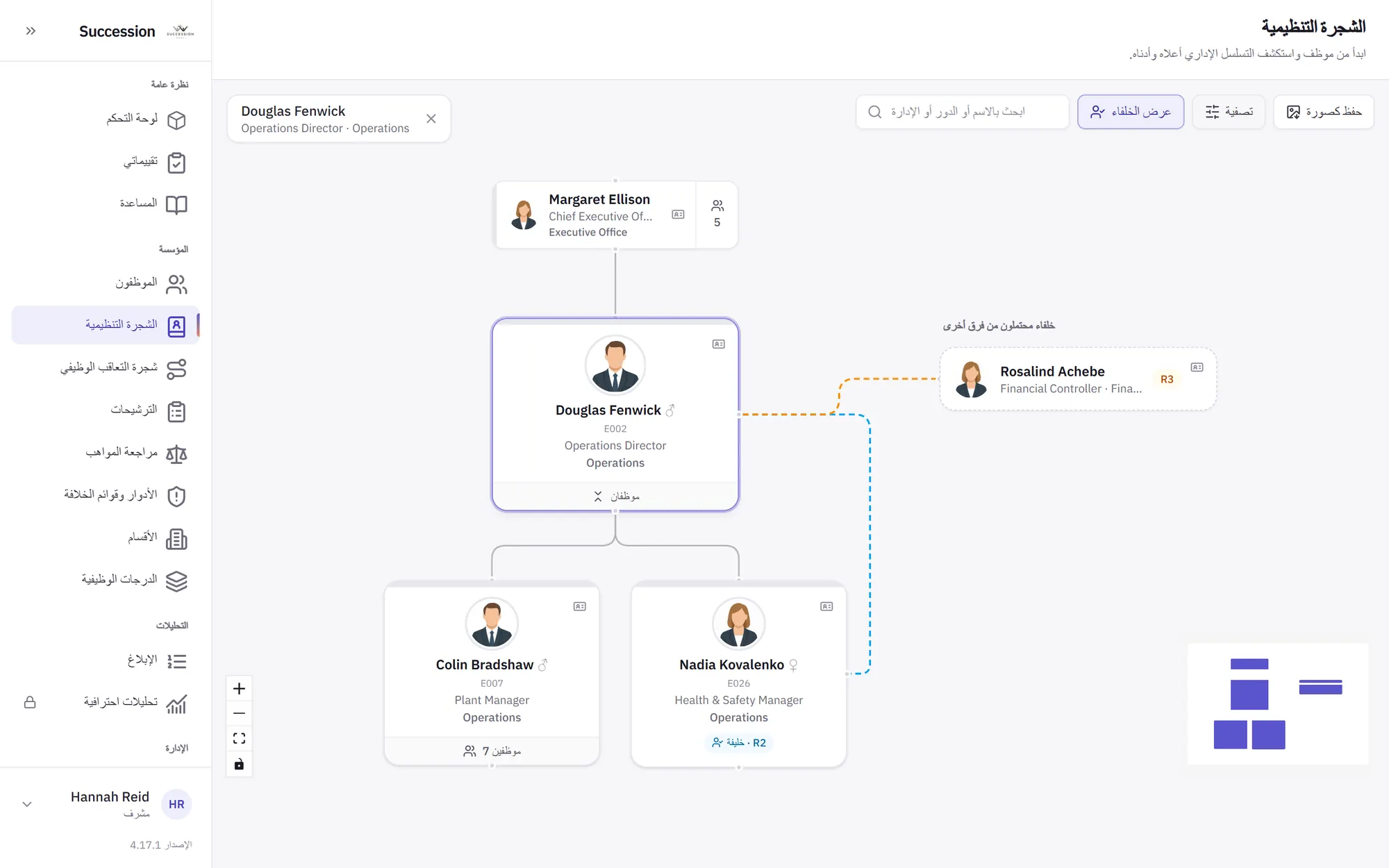Collapse Douglas Fenwick's موظفان reports

pyautogui.click(x=615, y=496)
